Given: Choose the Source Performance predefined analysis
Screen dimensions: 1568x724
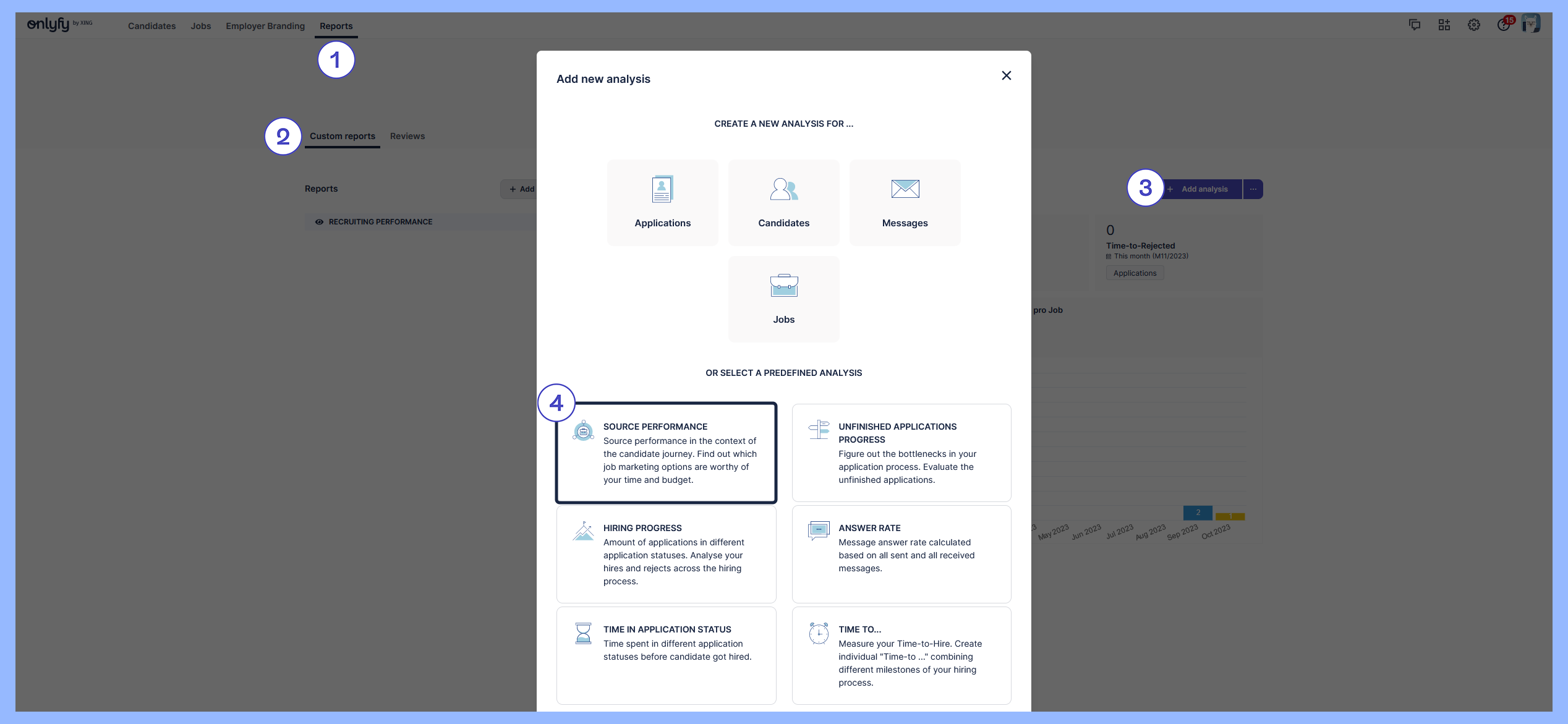Looking at the screenshot, I should click(x=666, y=453).
